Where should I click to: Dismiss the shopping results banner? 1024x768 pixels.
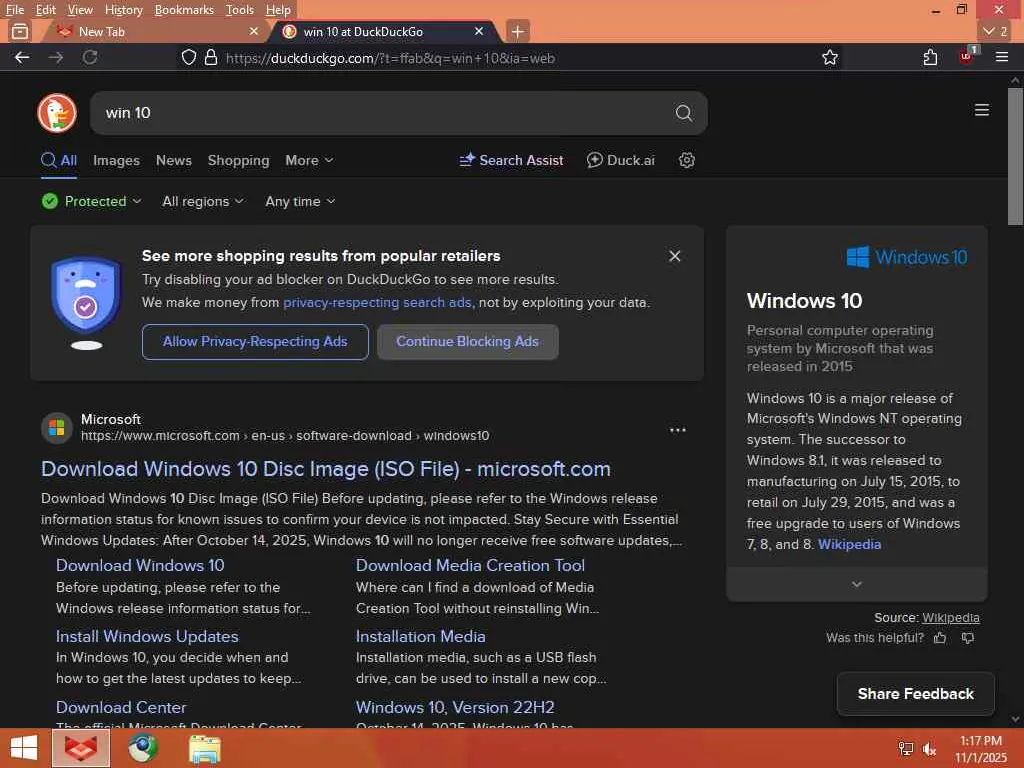[x=675, y=256]
